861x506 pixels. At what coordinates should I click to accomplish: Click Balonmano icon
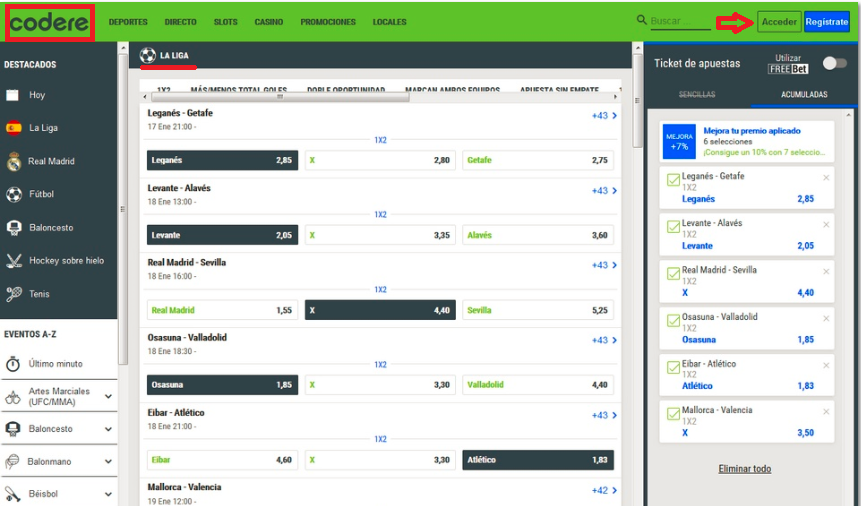coord(12,461)
